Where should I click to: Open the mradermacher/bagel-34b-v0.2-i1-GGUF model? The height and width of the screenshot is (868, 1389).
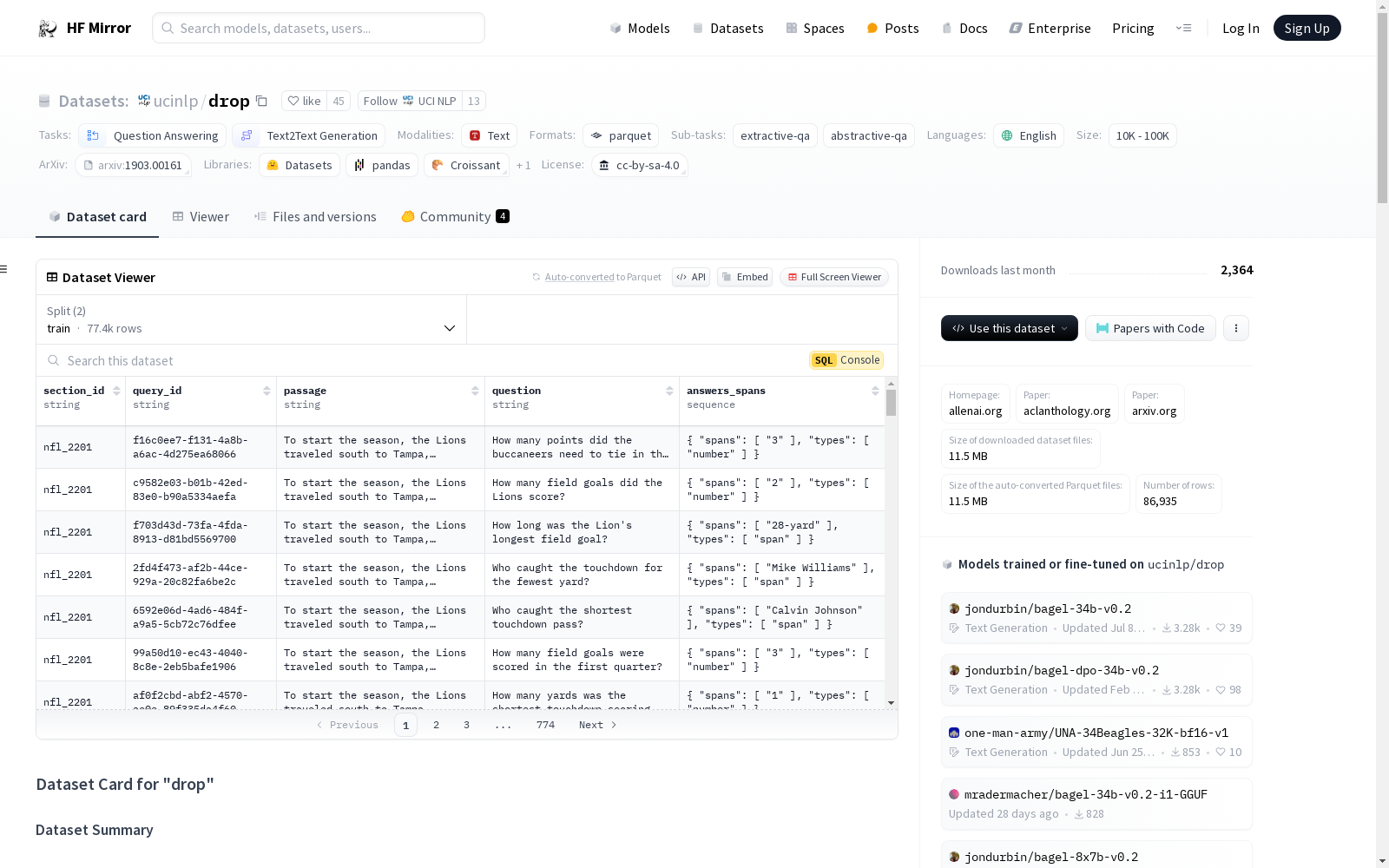pyautogui.click(x=1096, y=804)
